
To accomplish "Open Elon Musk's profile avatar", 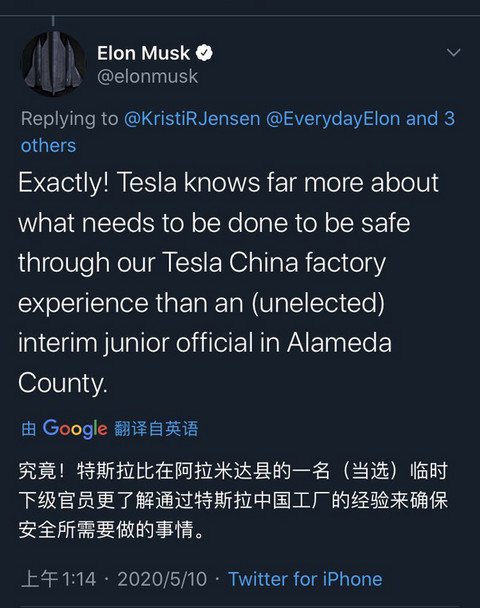I will click(53, 64).
